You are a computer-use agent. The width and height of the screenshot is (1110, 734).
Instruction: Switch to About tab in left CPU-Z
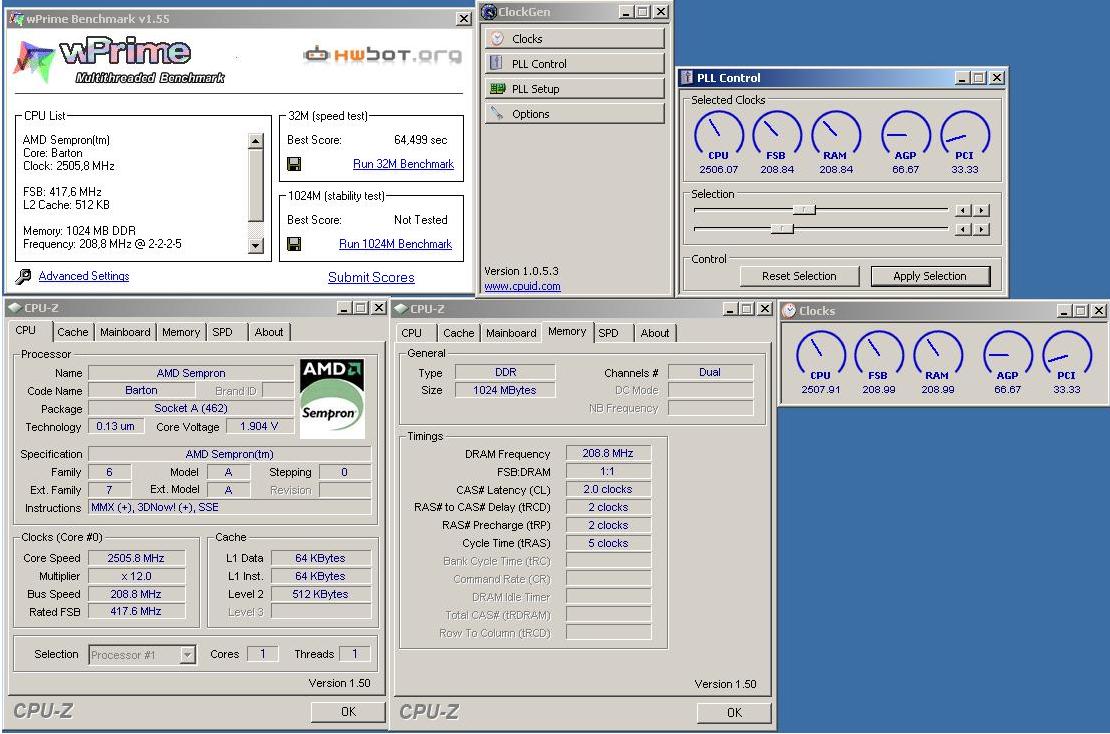pos(269,332)
